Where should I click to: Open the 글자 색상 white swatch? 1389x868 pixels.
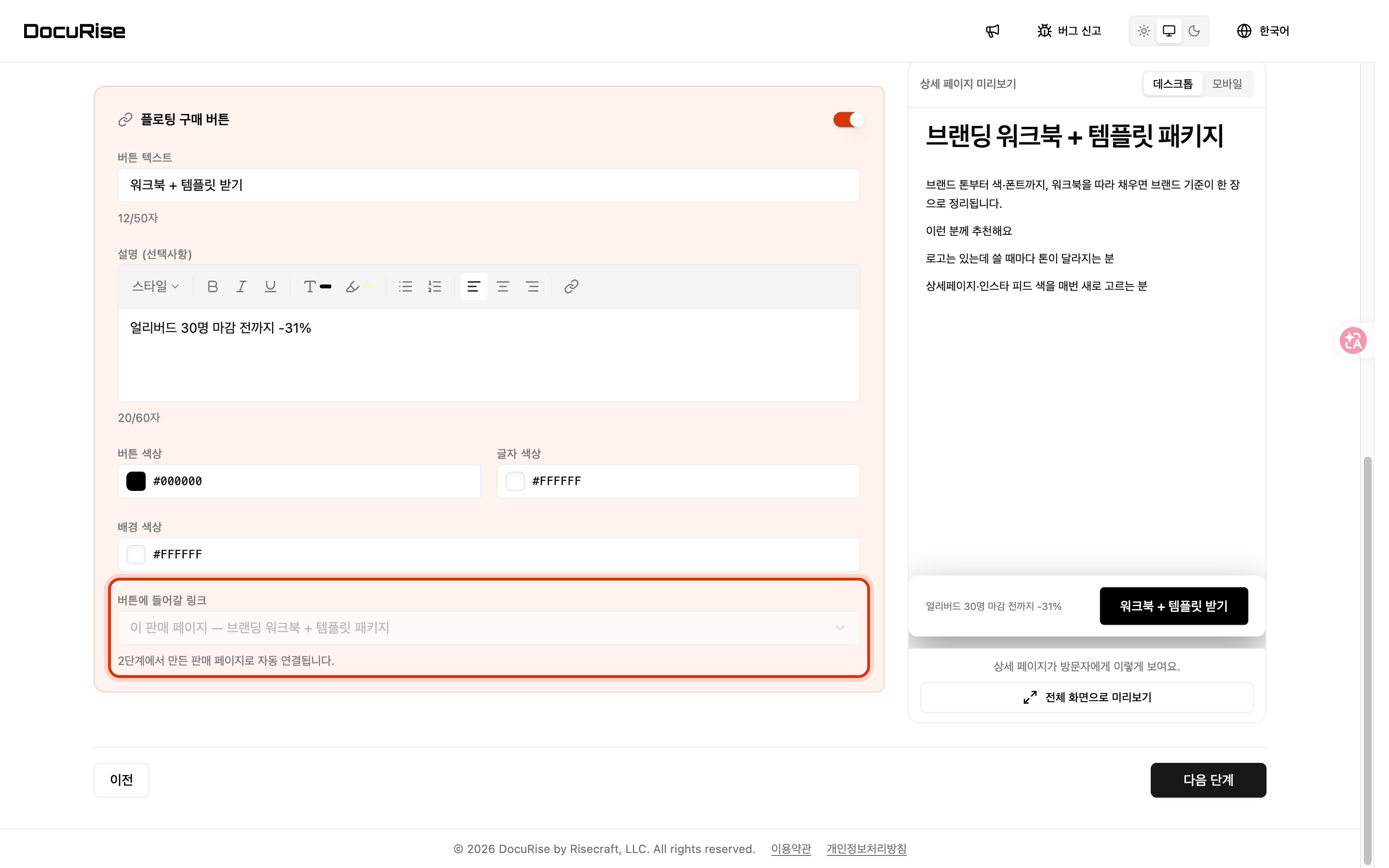tap(515, 481)
